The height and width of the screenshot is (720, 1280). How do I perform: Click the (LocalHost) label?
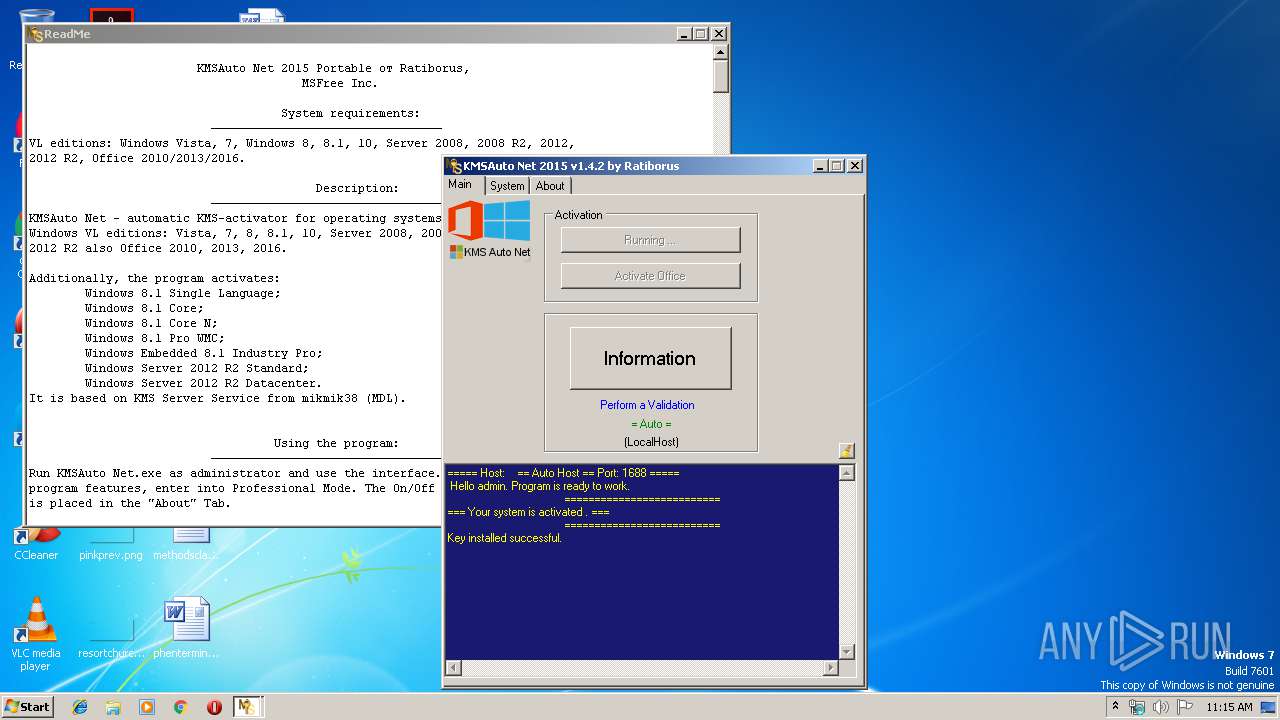[x=651, y=442]
